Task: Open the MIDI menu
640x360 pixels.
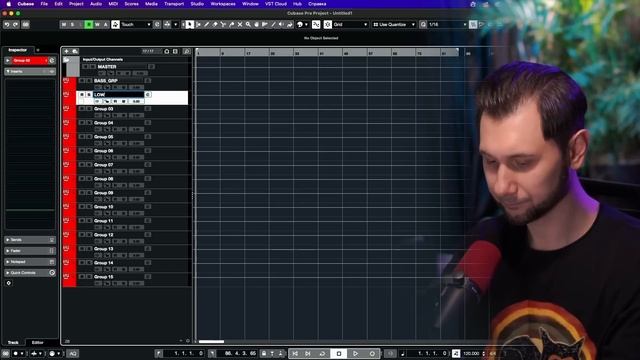Action: 113,4
